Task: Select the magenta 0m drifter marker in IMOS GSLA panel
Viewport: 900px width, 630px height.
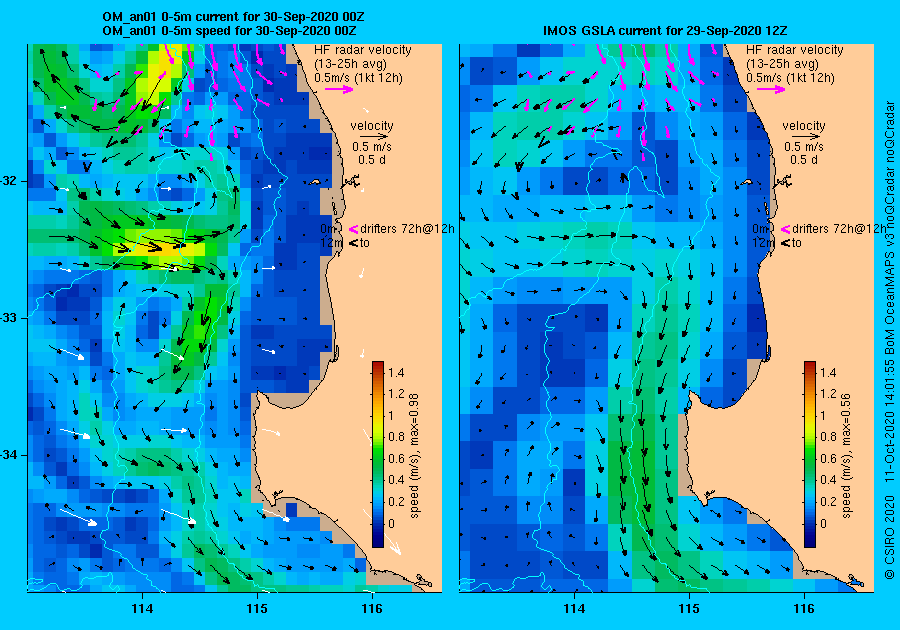Action: pyautogui.click(x=785, y=229)
